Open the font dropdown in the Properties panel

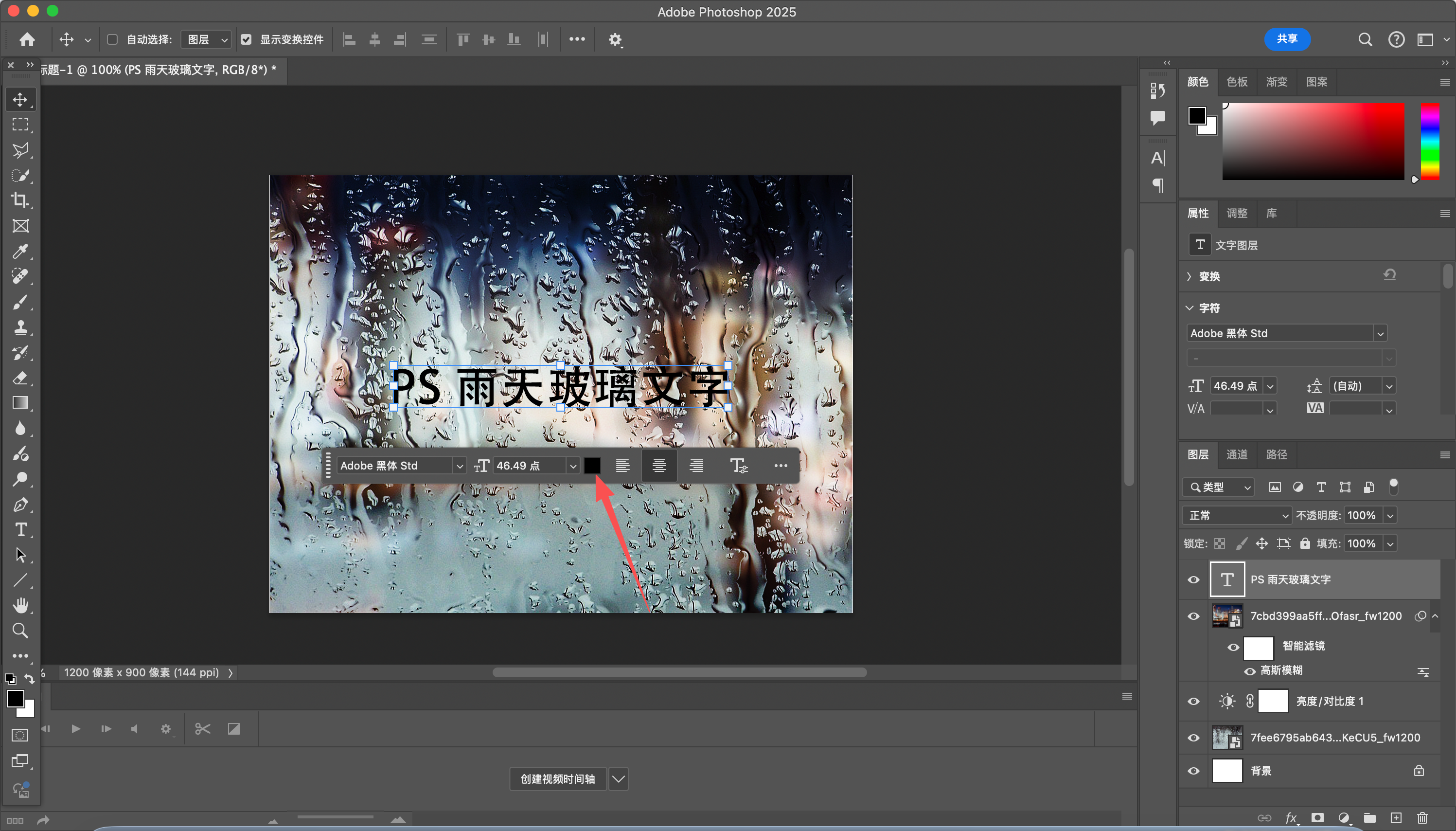pos(1380,333)
